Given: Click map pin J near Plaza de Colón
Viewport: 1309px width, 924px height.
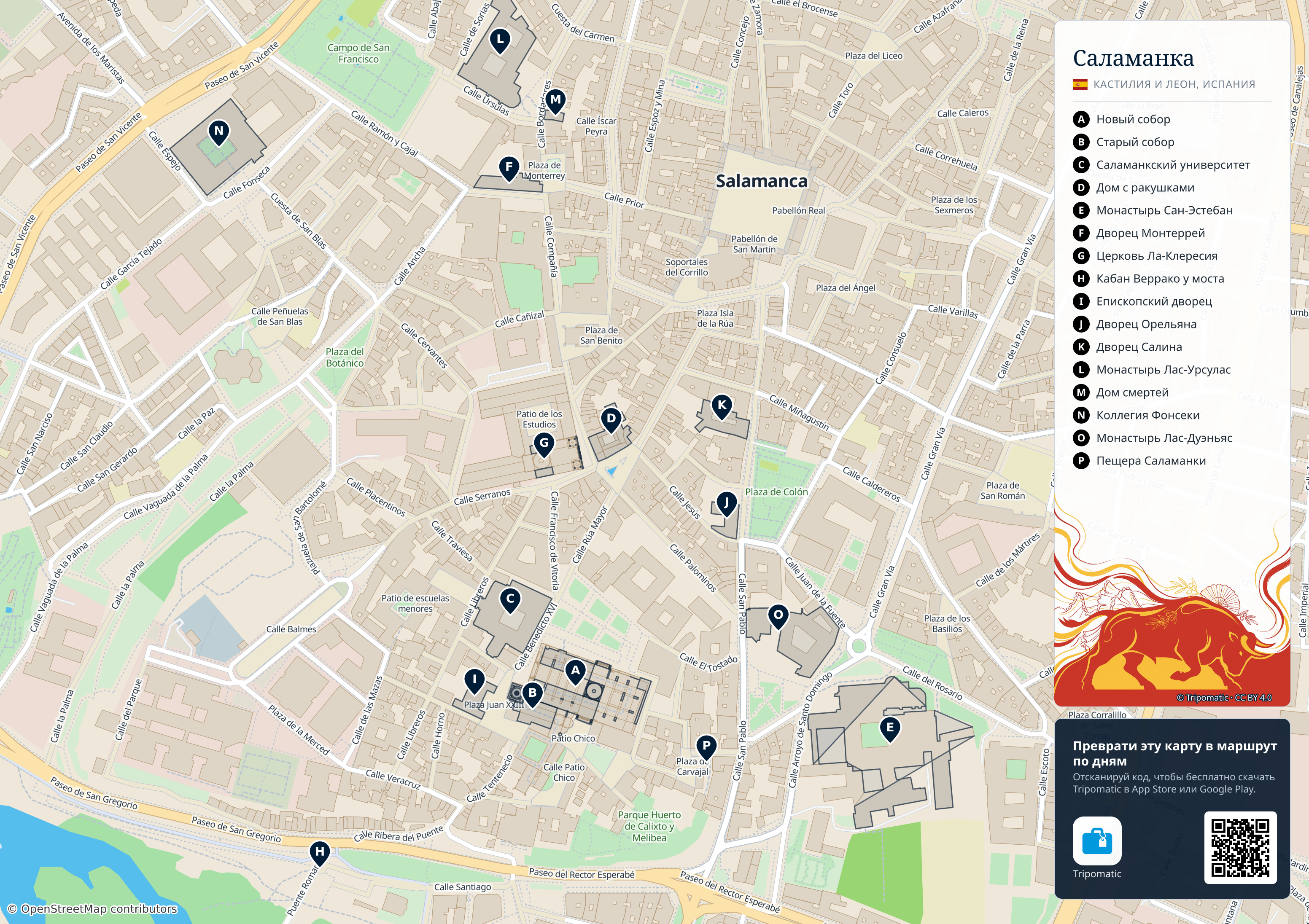Looking at the screenshot, I should [x=726, y=505].
